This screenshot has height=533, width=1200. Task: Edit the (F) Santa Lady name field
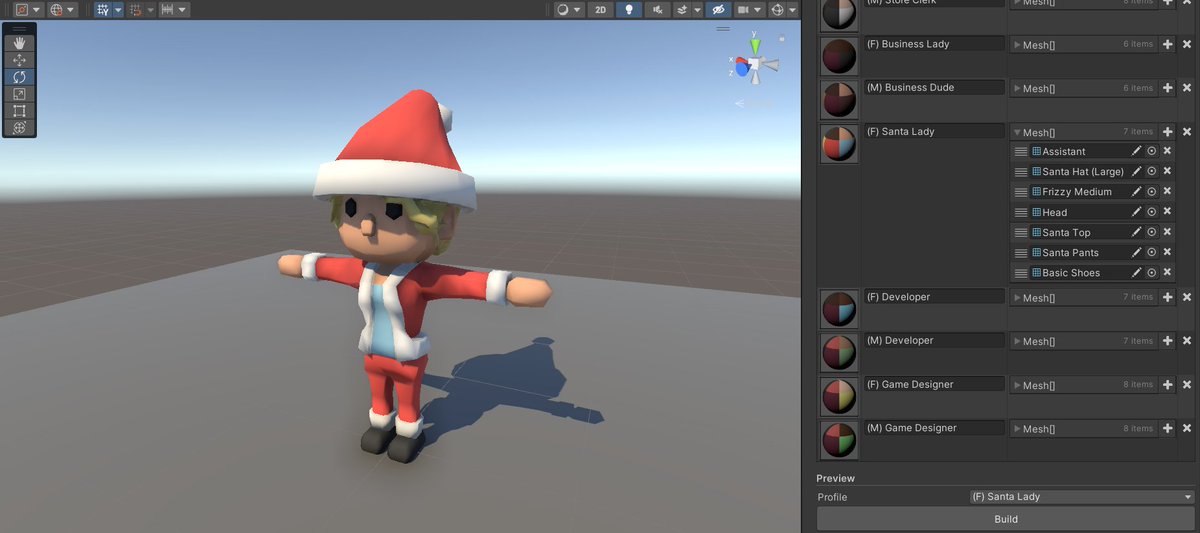935,131
